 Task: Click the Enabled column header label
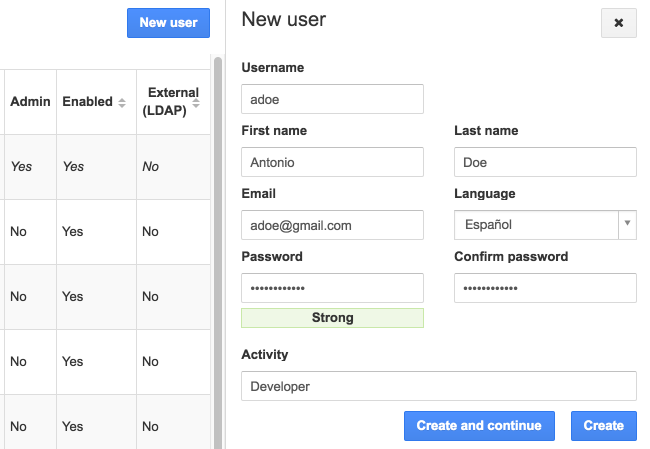click(x=87, y=102)
